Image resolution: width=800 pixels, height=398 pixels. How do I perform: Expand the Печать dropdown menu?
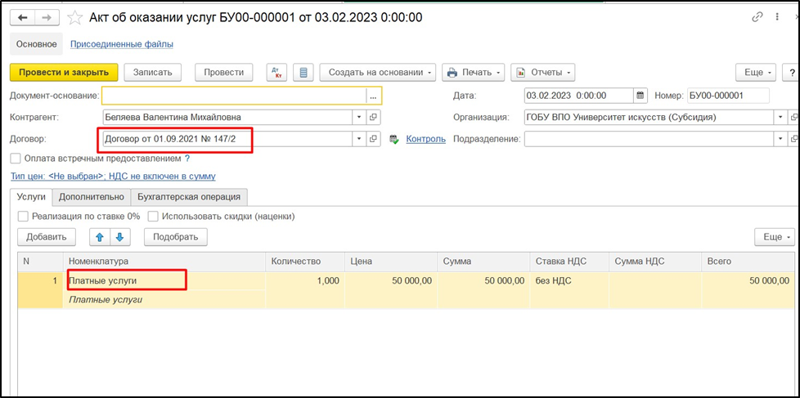(473, 72)
